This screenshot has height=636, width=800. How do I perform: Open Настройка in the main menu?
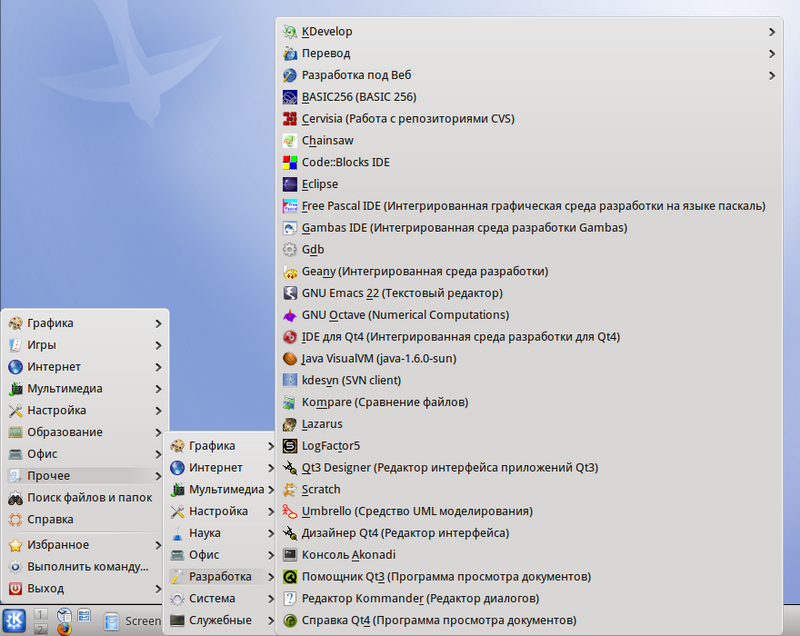coord(85,411)
